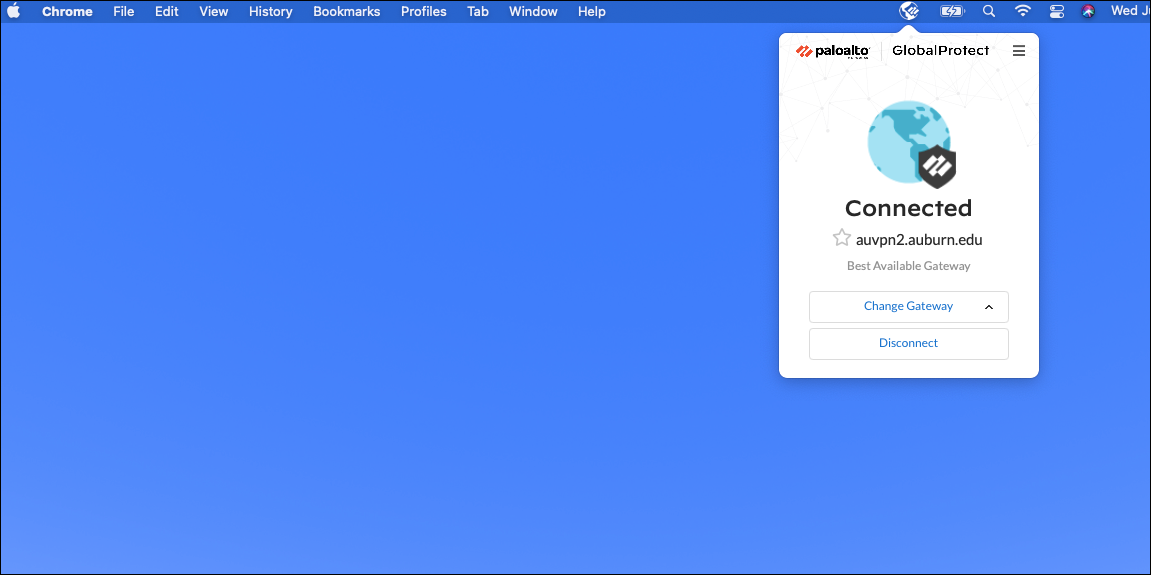1151x575 pixels.
Task: Open the Tab menu
Action: point(478,12)
